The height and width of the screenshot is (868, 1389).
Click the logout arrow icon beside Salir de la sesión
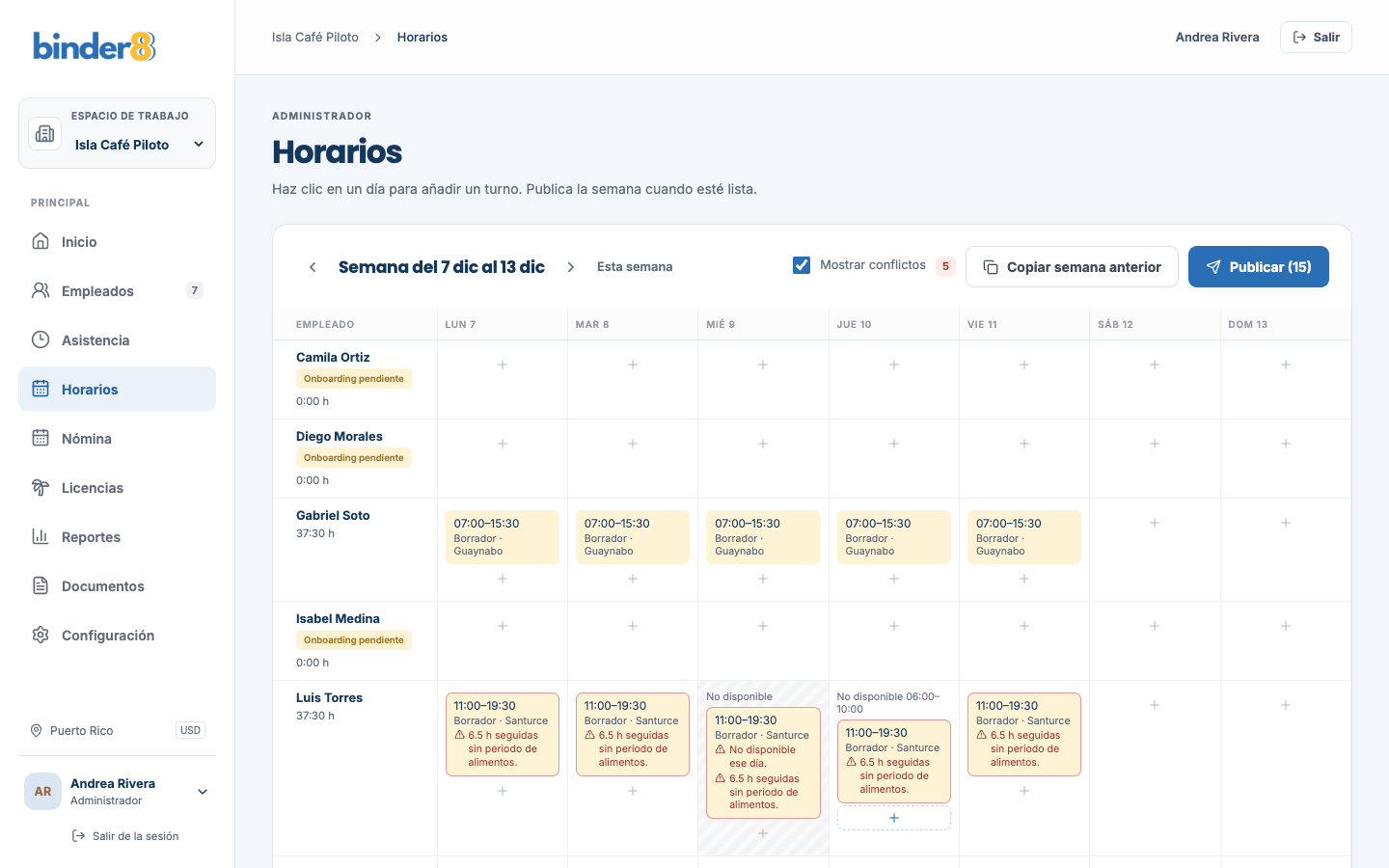[78, 836]
